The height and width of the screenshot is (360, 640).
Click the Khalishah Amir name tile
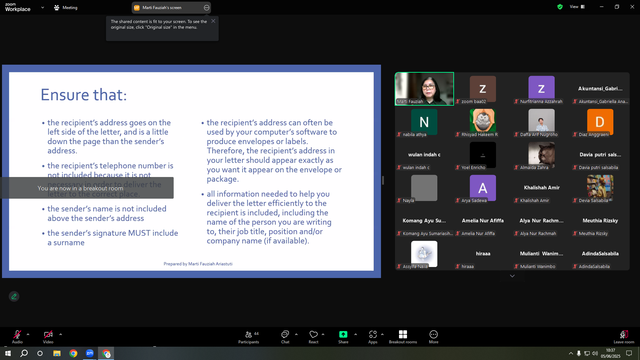click(x=541, y=188)
